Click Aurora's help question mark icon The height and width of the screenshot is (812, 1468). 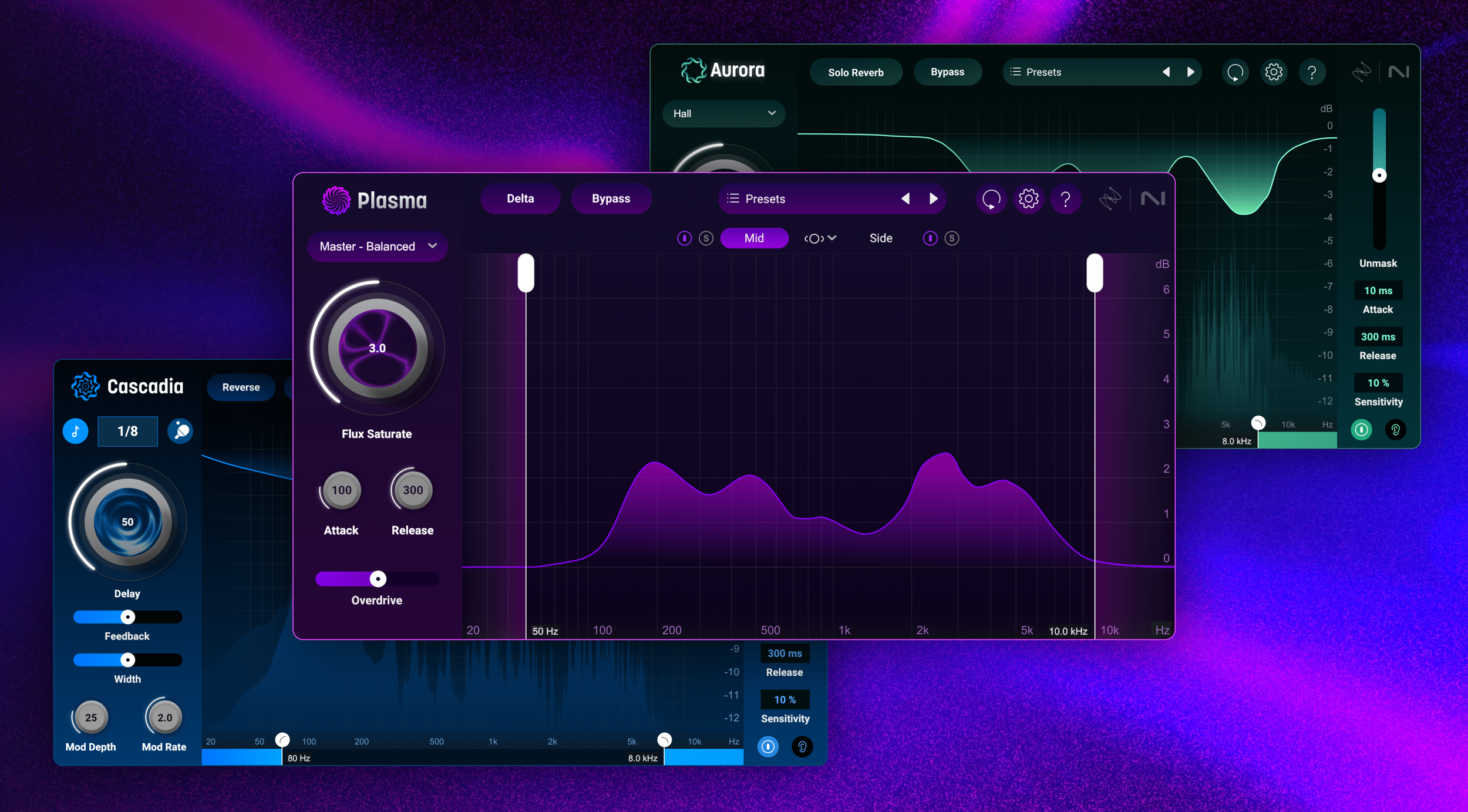coord(1311,72)
